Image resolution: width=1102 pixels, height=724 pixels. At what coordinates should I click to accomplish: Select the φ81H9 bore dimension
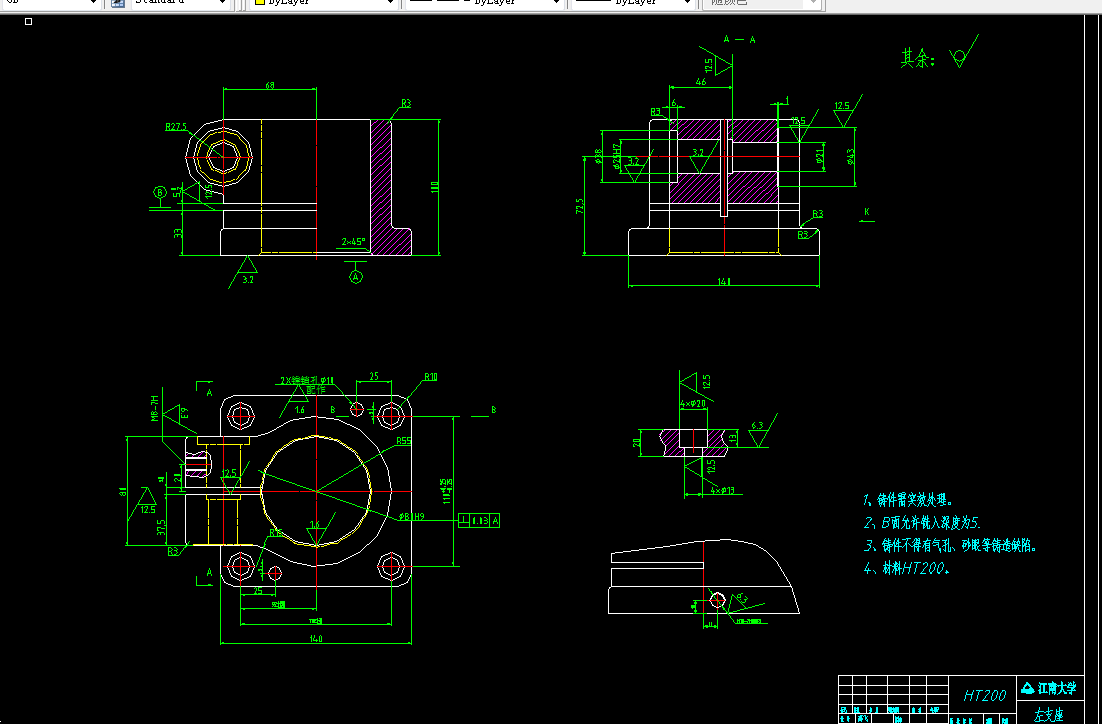click(x=412, y=517)
